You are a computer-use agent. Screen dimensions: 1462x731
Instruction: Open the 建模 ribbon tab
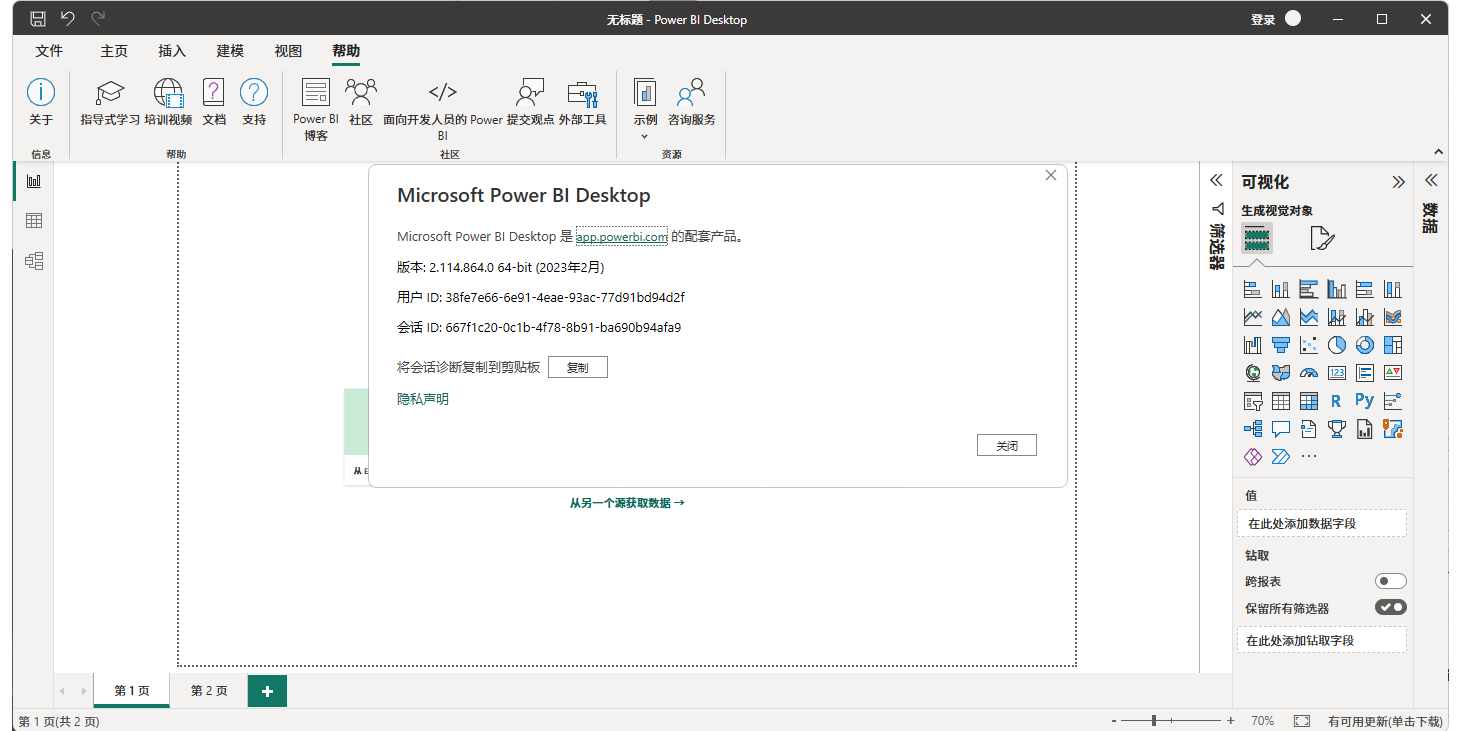click(x=230, y=51)
